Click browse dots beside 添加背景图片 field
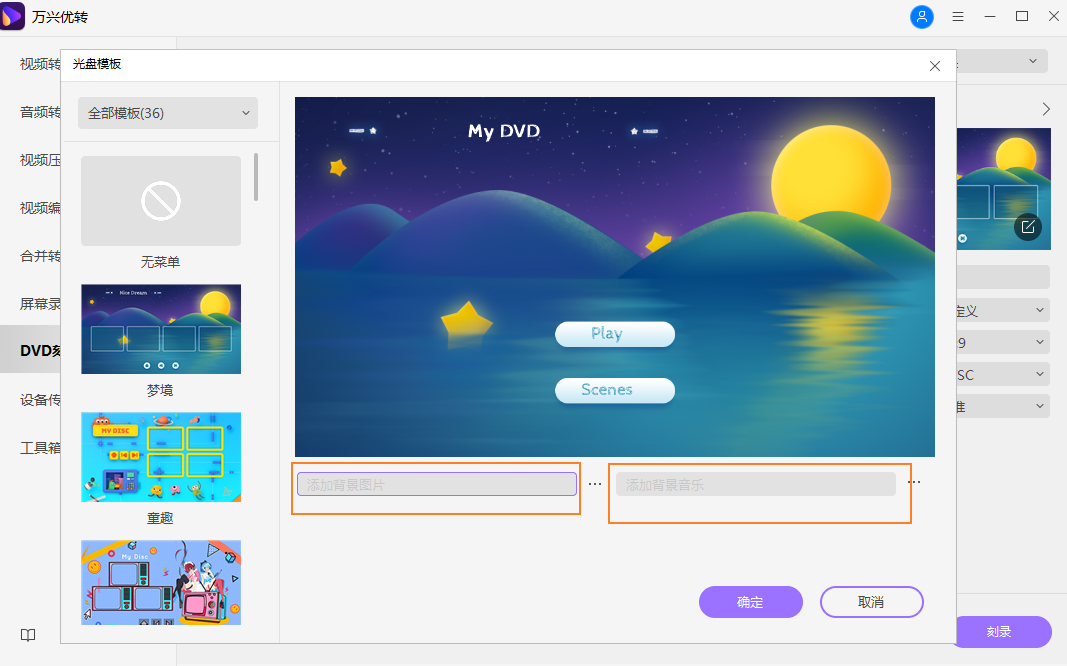1067x666 pixels. click(x=595, y=484)
